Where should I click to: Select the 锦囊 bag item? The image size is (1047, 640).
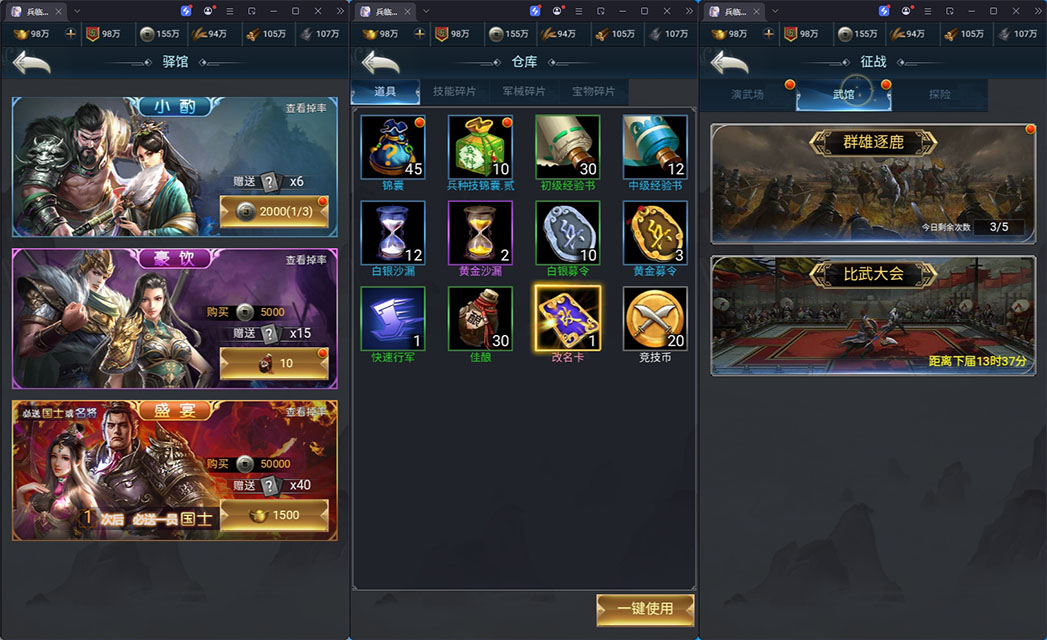point(393,147)
